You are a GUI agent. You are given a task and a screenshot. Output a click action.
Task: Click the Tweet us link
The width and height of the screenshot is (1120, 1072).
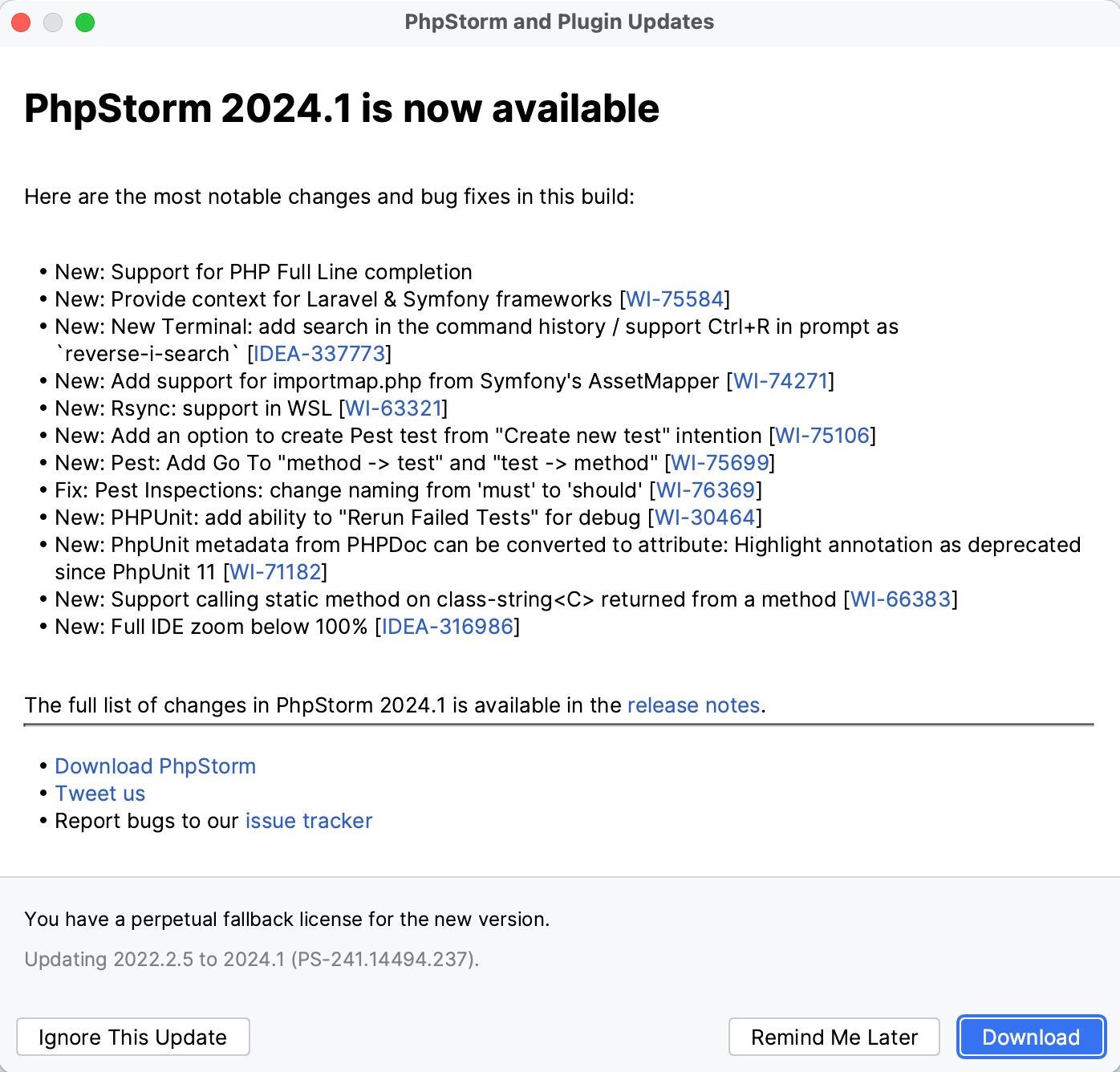point(99,794)
